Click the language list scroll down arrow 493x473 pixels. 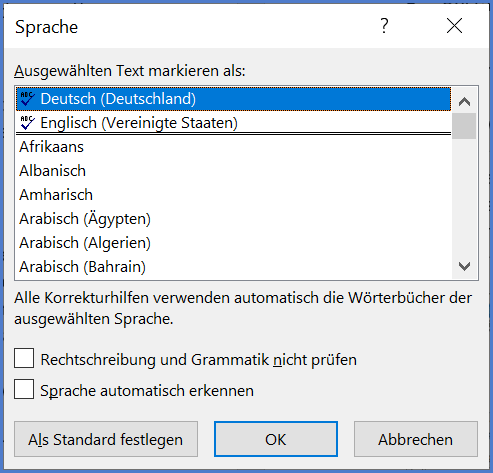tap(464, 266)
